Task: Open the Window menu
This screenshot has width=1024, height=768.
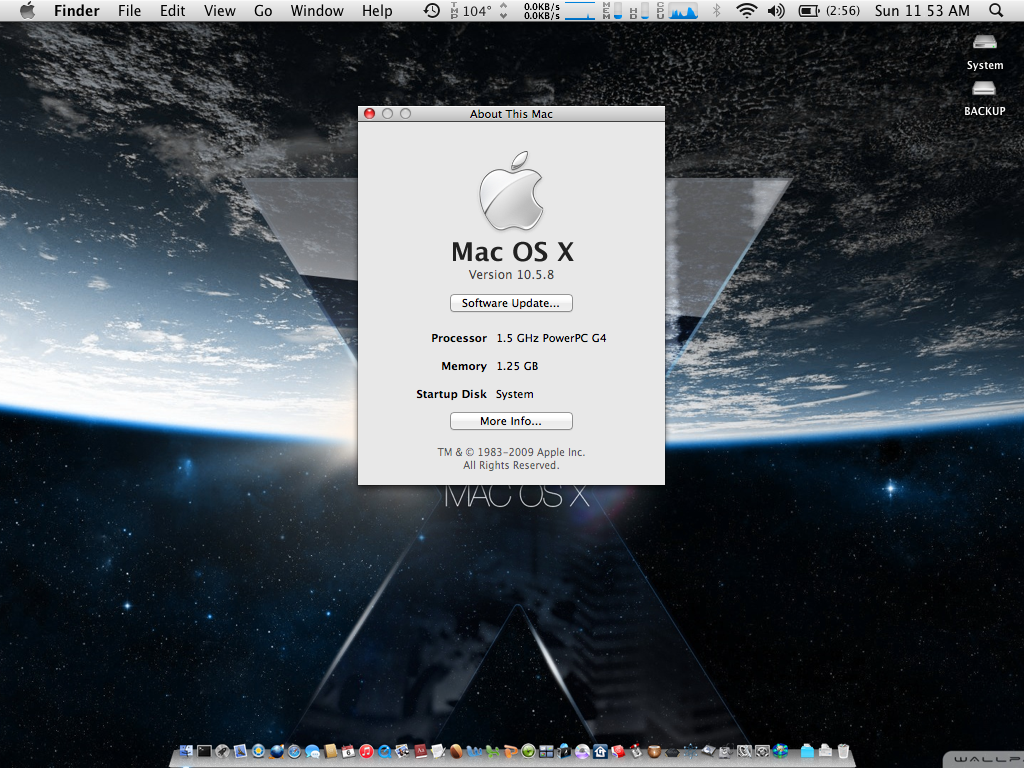Action: coord(317,10)
